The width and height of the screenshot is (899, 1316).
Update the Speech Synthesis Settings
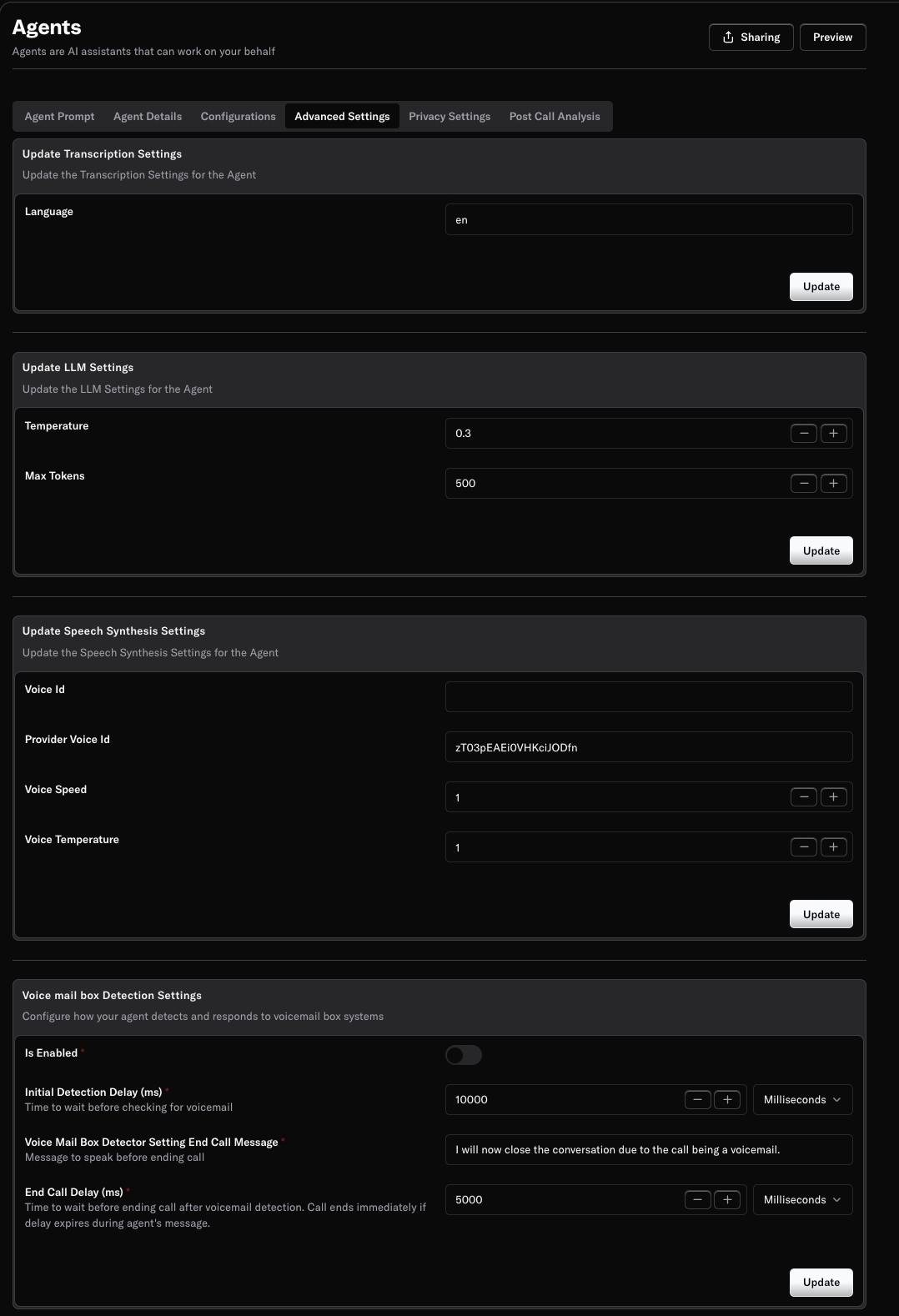coord(821,914)
